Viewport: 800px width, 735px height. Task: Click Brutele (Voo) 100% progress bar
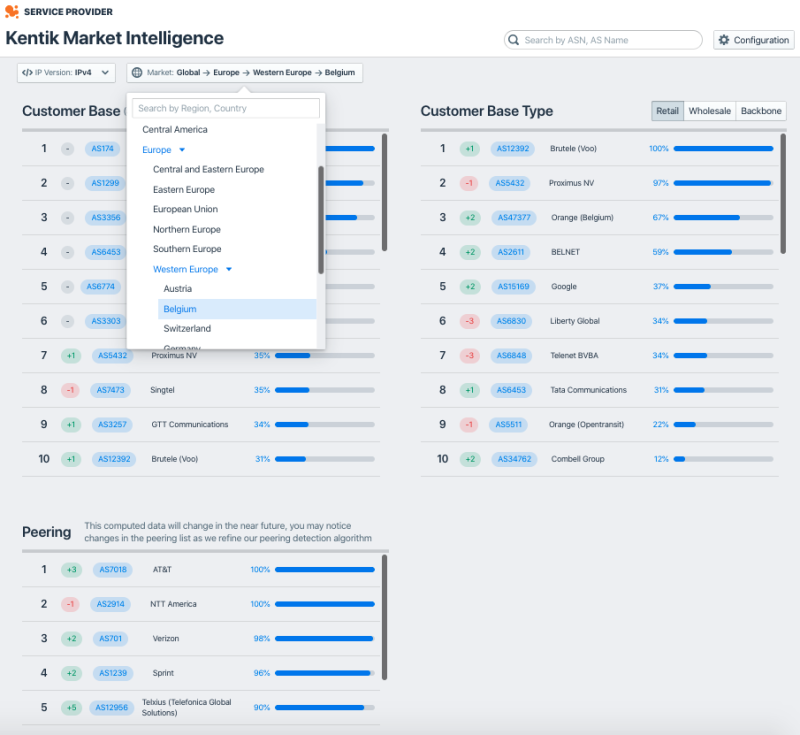click(723, 148)
